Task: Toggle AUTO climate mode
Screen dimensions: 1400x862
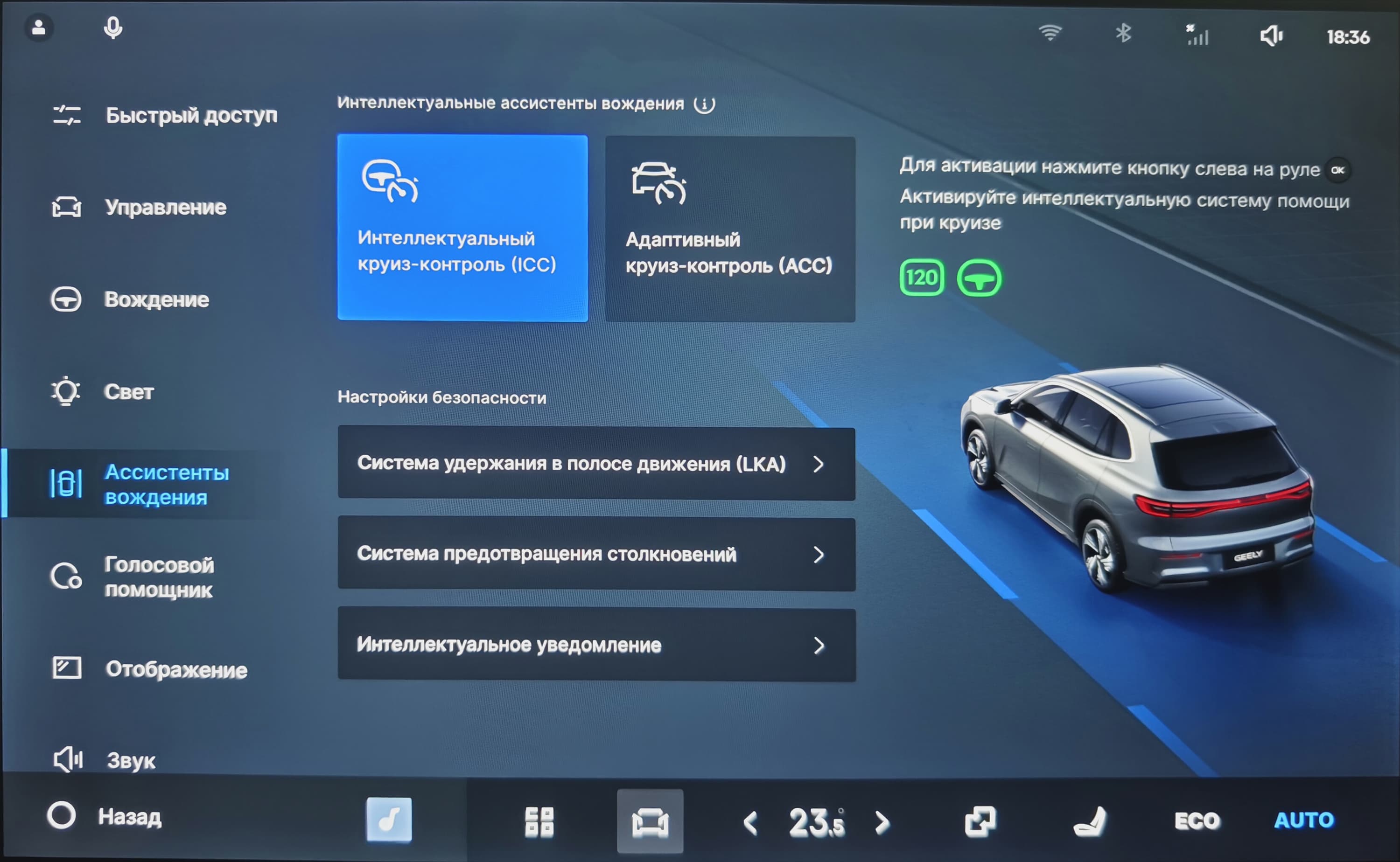Action: [1303, 820]
